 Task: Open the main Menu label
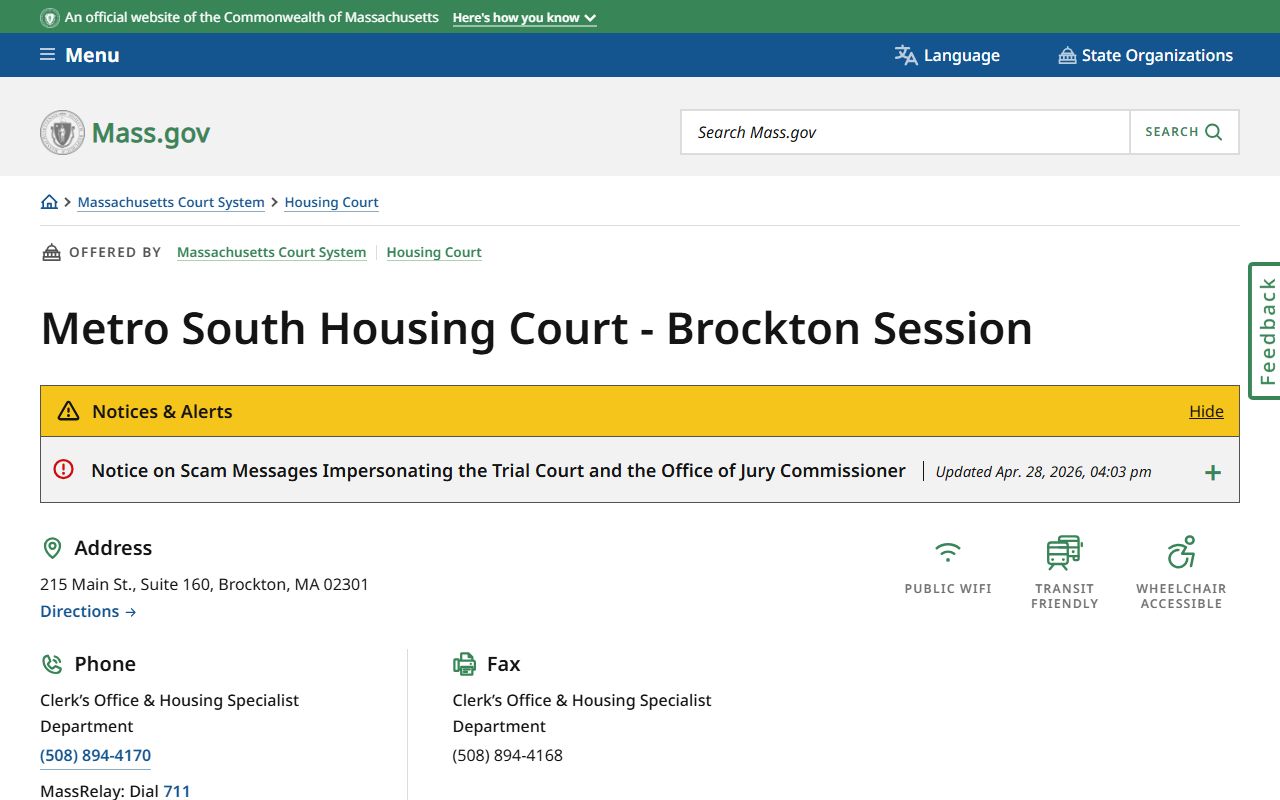(92, 55)
